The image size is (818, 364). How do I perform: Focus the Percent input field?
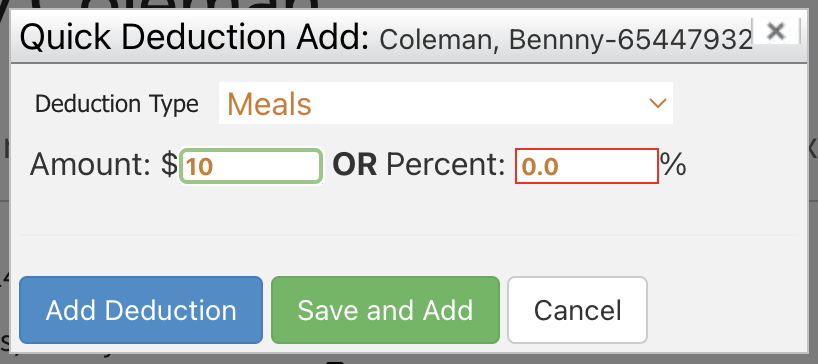pos(587,166)
